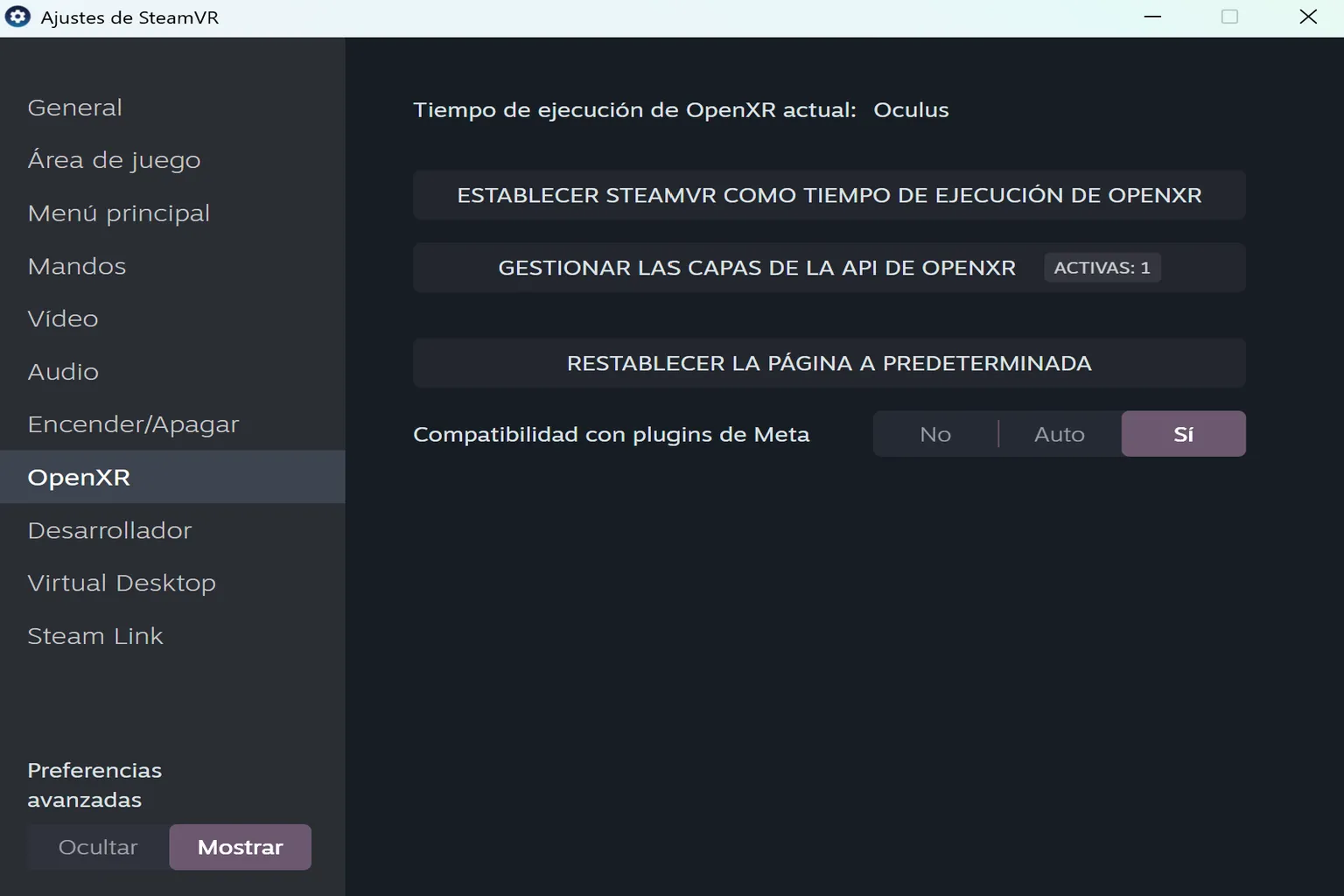The image size is (1344, 896).
Task: Set Meta plugin compatibility to Sí
Action: (1184, 434)
